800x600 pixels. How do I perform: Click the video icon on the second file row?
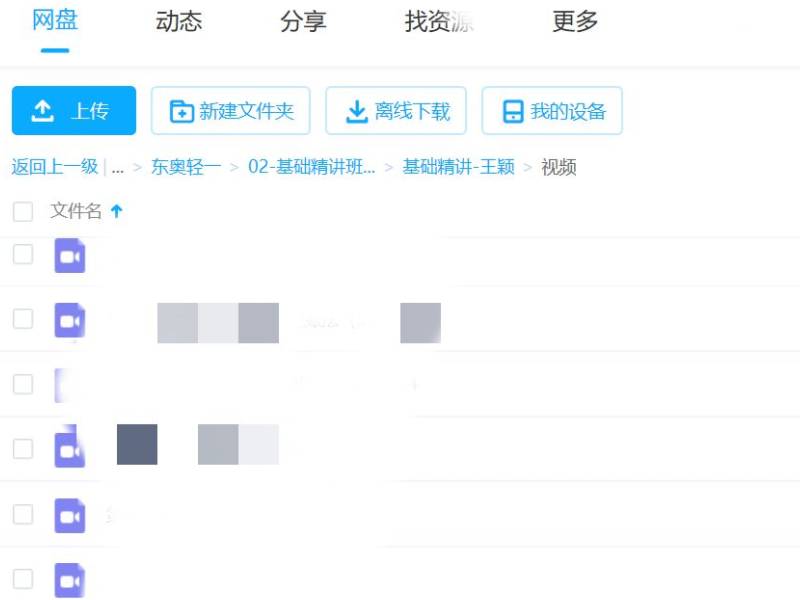pos(68,321)
